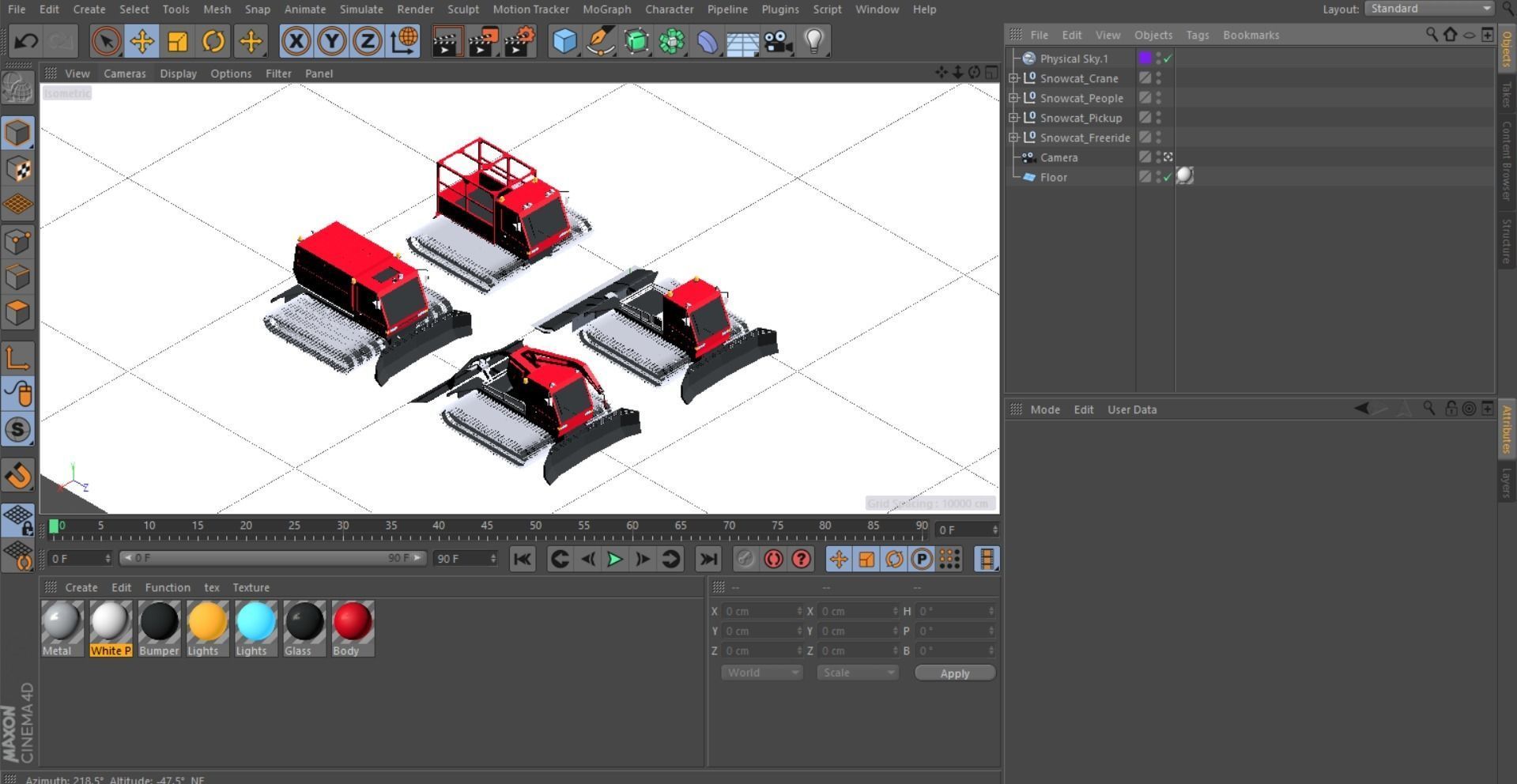Viewport: 1517px width, 784px height.
Task: Toggle Position keyframe recording icon
Action: click(839, 560)
